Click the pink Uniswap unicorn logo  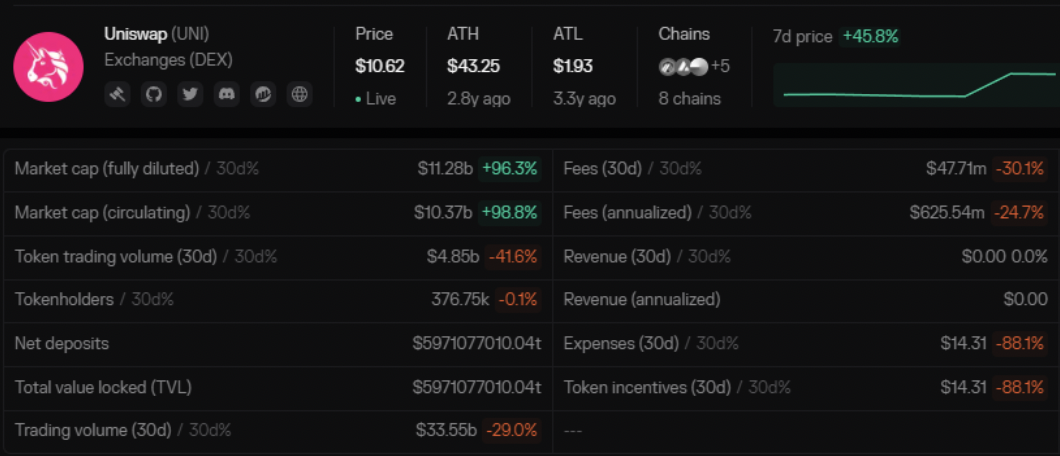49,66
